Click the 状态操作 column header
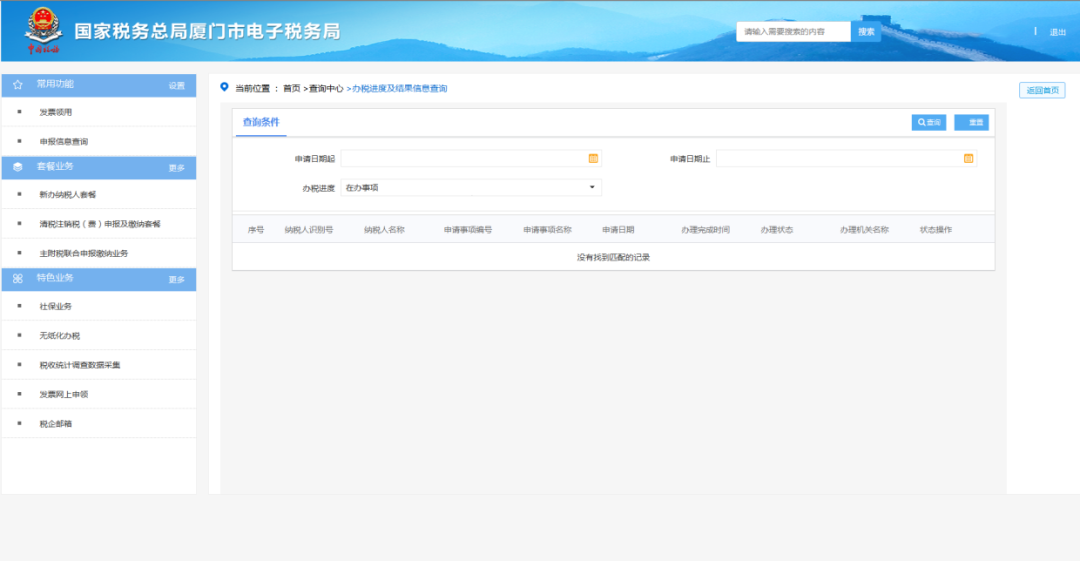1080x561 pixels. (935, 230)
